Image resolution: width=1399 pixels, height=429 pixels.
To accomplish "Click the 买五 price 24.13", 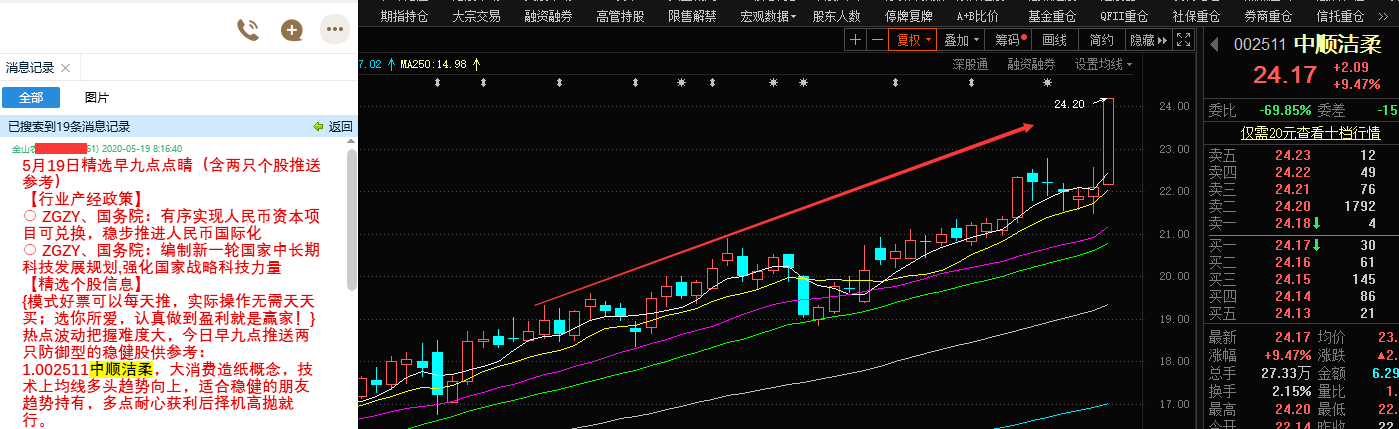I will tap(1292, 313).
